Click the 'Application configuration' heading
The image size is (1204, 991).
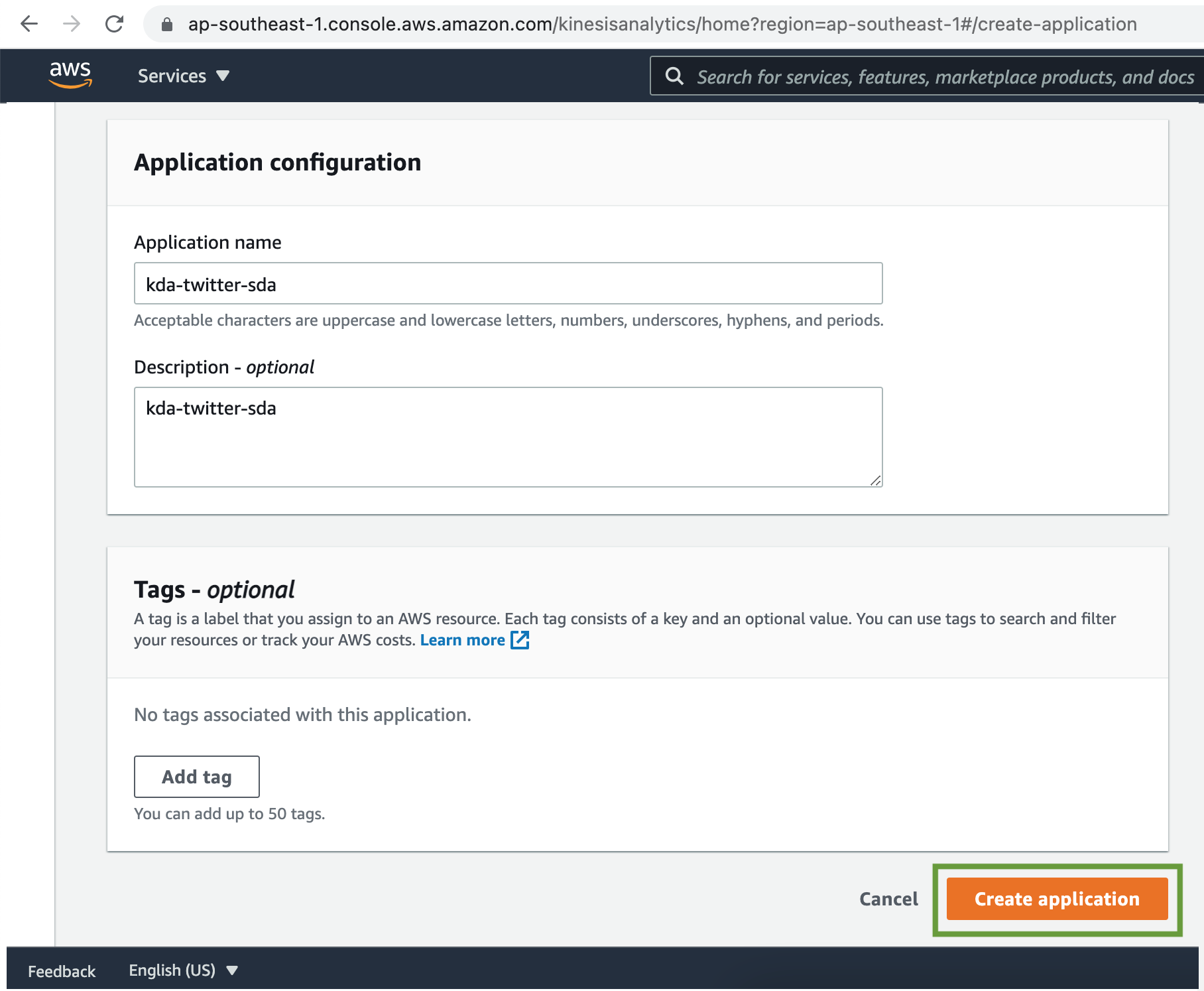tap(277, 163)
